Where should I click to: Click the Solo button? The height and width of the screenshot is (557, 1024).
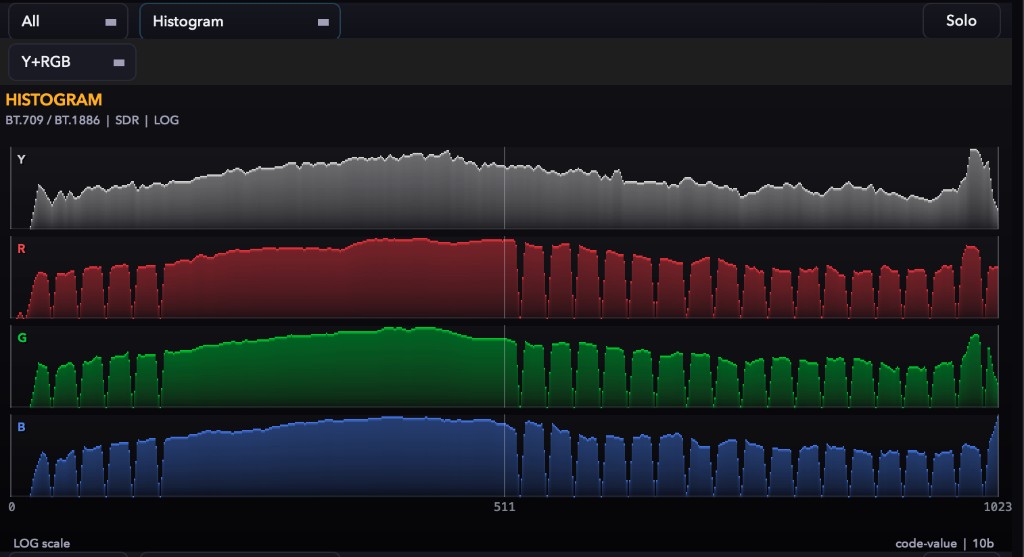click(961, 21)
